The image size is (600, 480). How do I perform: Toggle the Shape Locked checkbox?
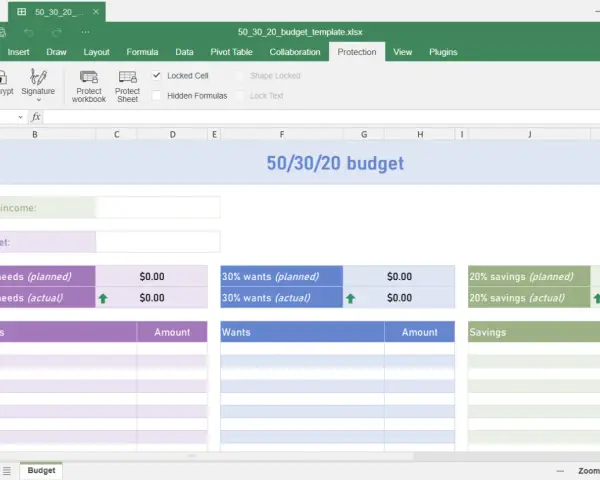(239, 75)
